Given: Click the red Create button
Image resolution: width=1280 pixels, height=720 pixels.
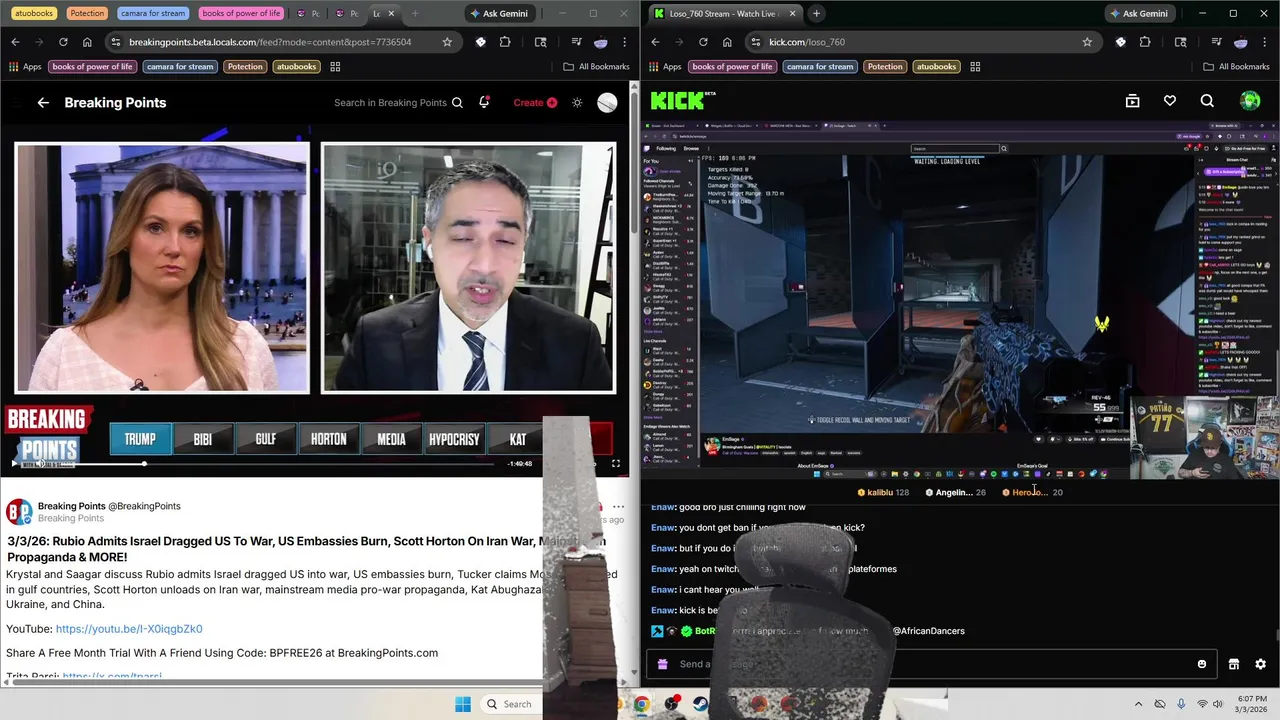Looking at the screenshot, I should pos(535,102).
